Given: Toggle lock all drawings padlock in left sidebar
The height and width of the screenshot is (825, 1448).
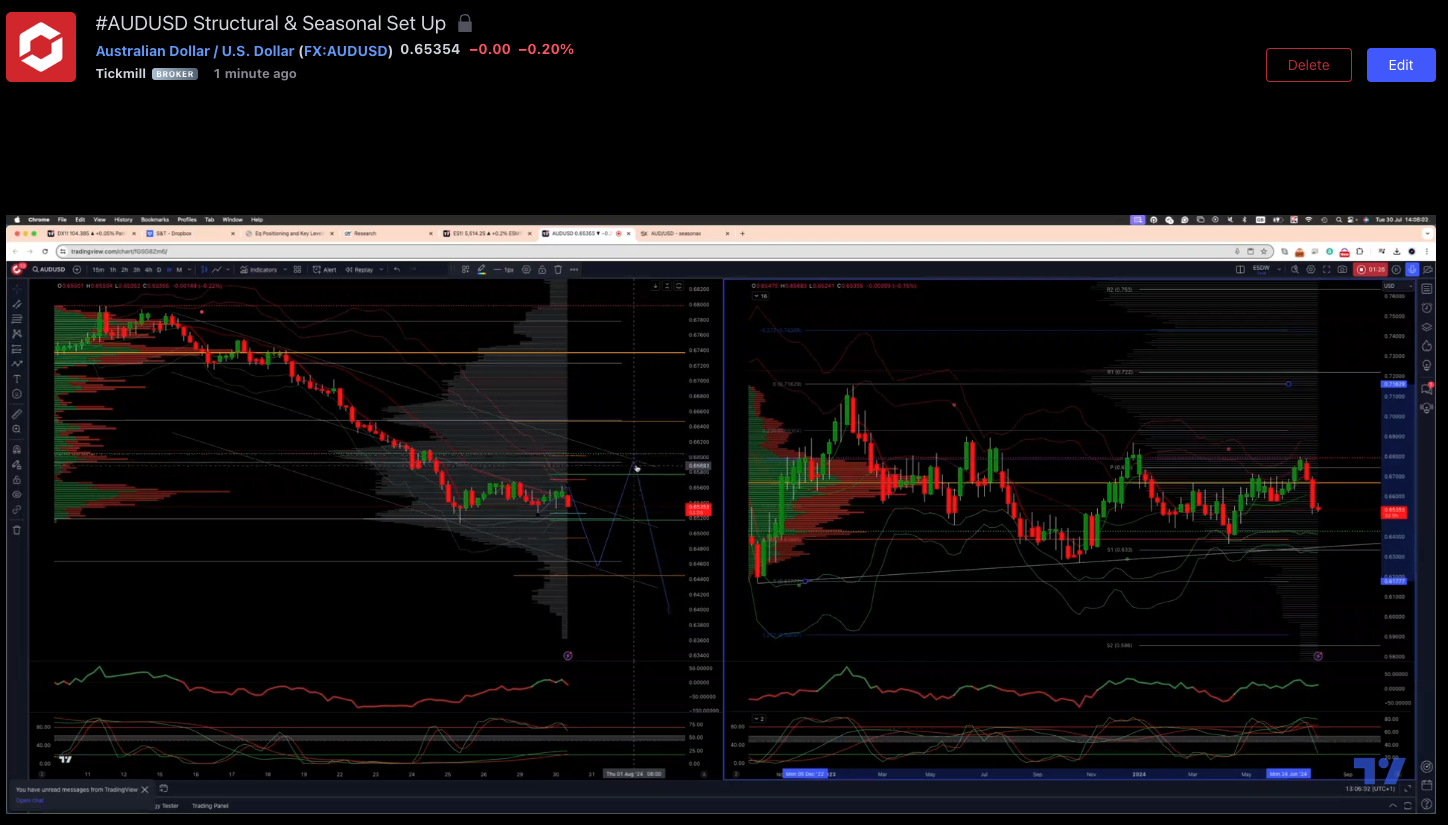Looking at the screenshot, I should 17,480.
